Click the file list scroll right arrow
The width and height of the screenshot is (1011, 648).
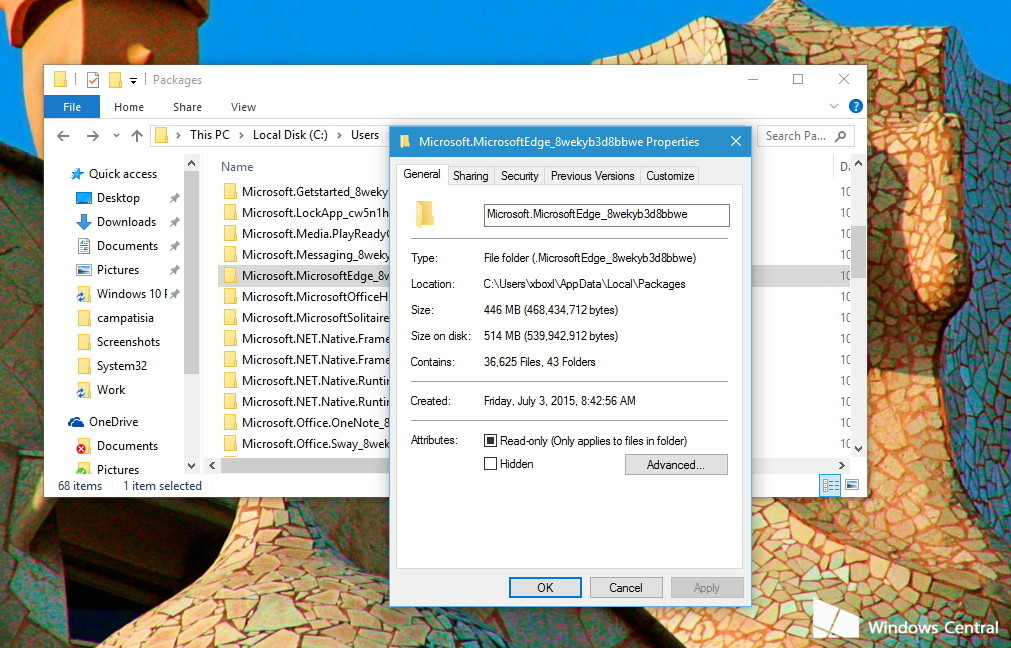click(x=841, y=465)
